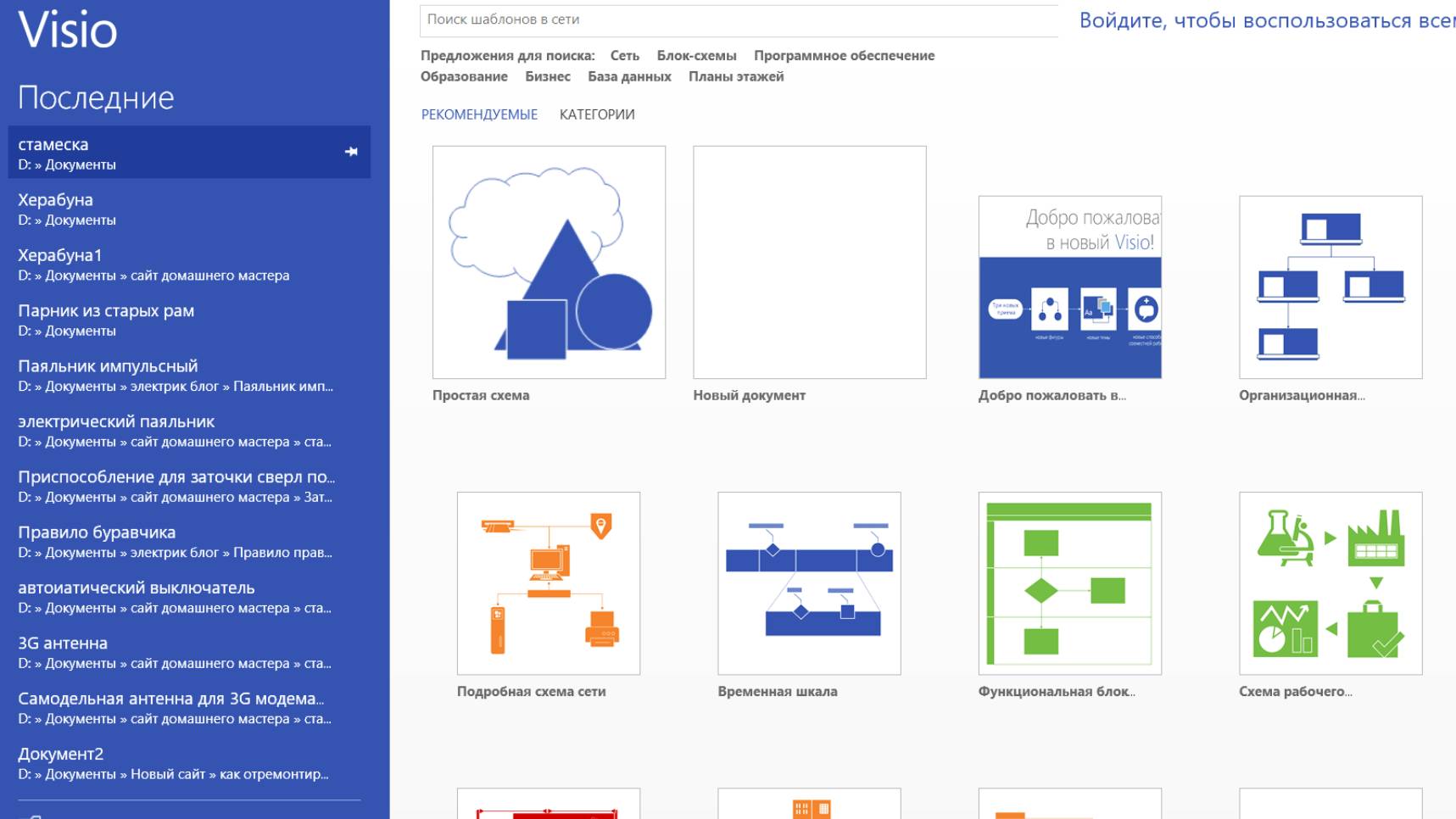1456x819 pixels.
Task: Stay on the РЕКОМЕНДУЕМЫЕ tab
Action: pos(479,114)
